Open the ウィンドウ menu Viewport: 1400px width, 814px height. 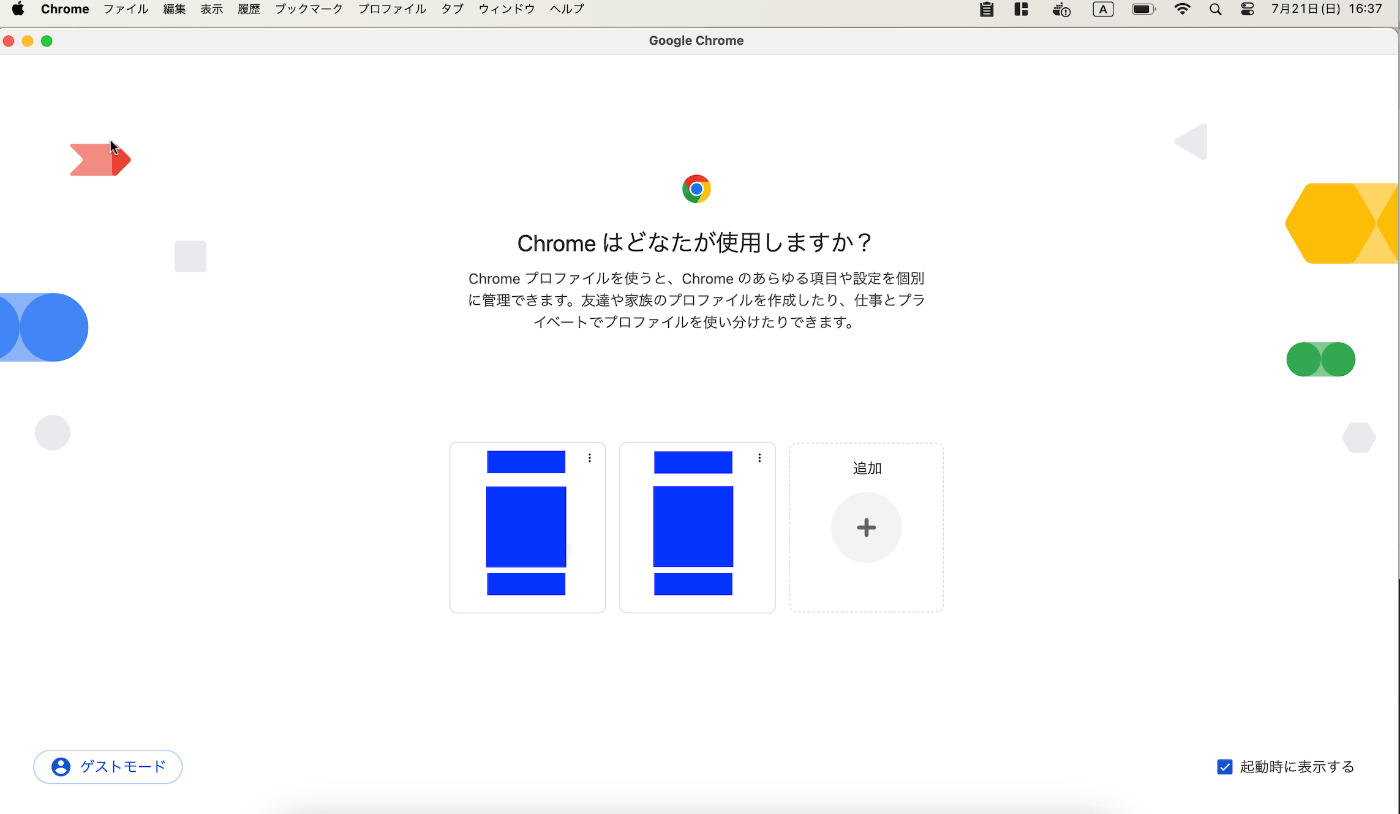(506, 9)
